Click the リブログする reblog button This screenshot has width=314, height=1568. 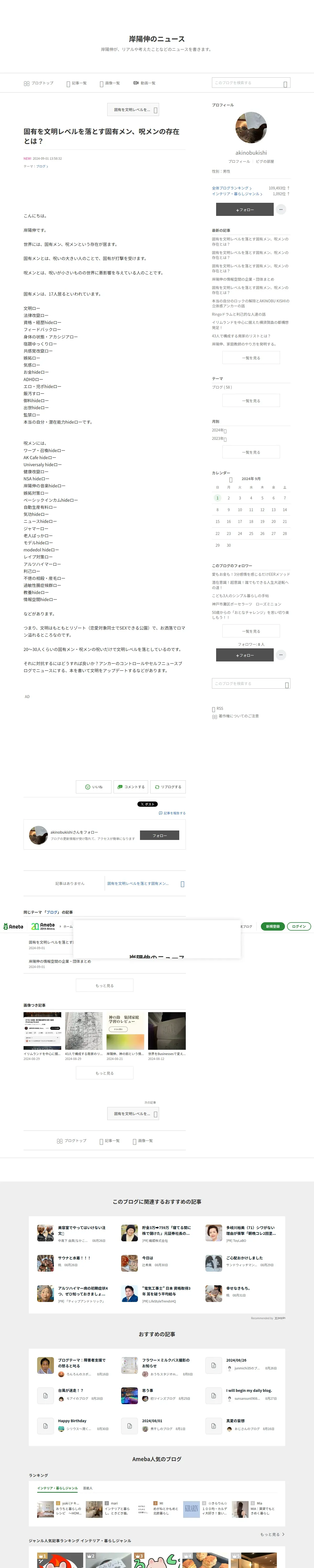click(168, 787)
